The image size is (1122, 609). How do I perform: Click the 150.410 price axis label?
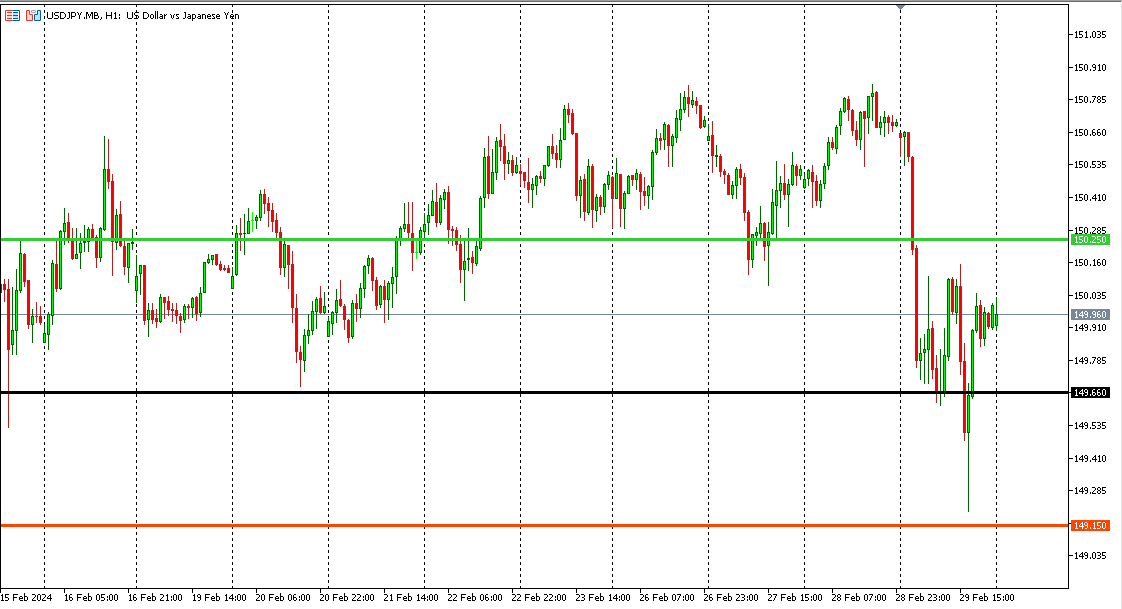click(x=1091, y=198)
